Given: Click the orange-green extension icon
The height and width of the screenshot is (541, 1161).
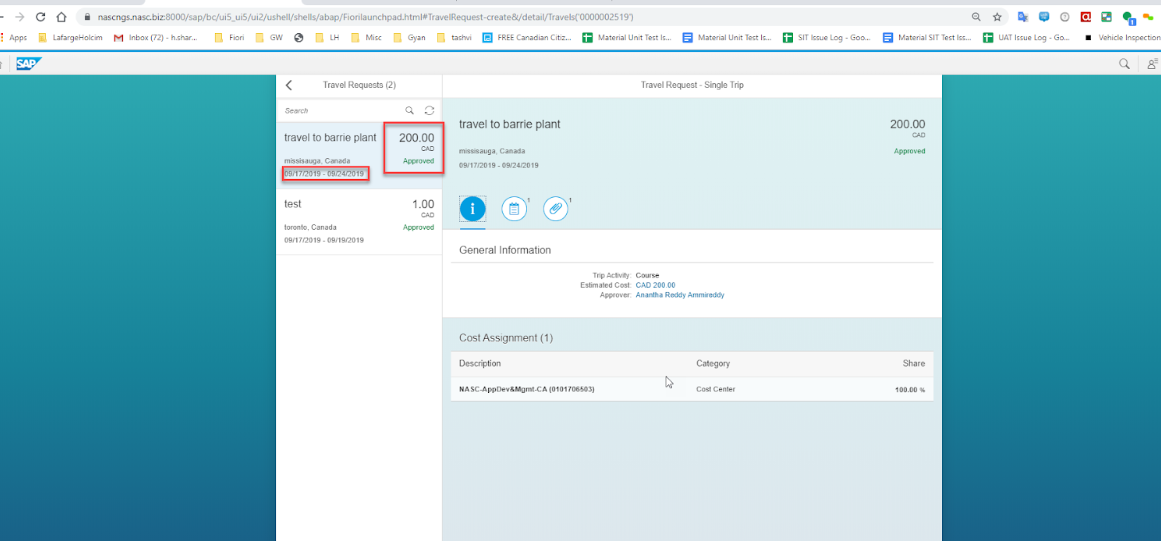Looking at the screenshot, I should point(1148,16).
